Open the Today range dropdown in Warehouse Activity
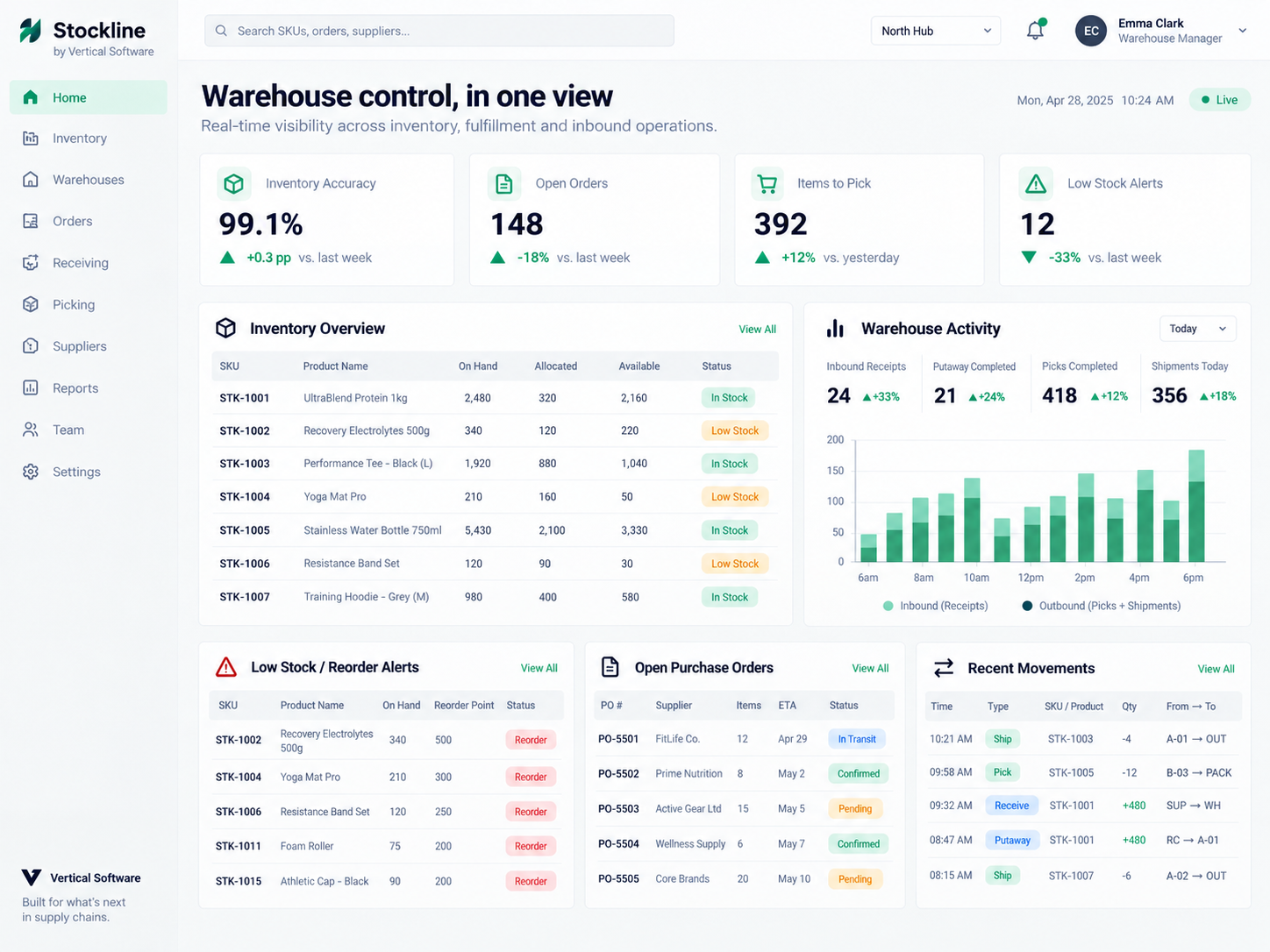The width and height of the screenshot is (1270, 952). pyautogui.click(x=1198, y=329)
